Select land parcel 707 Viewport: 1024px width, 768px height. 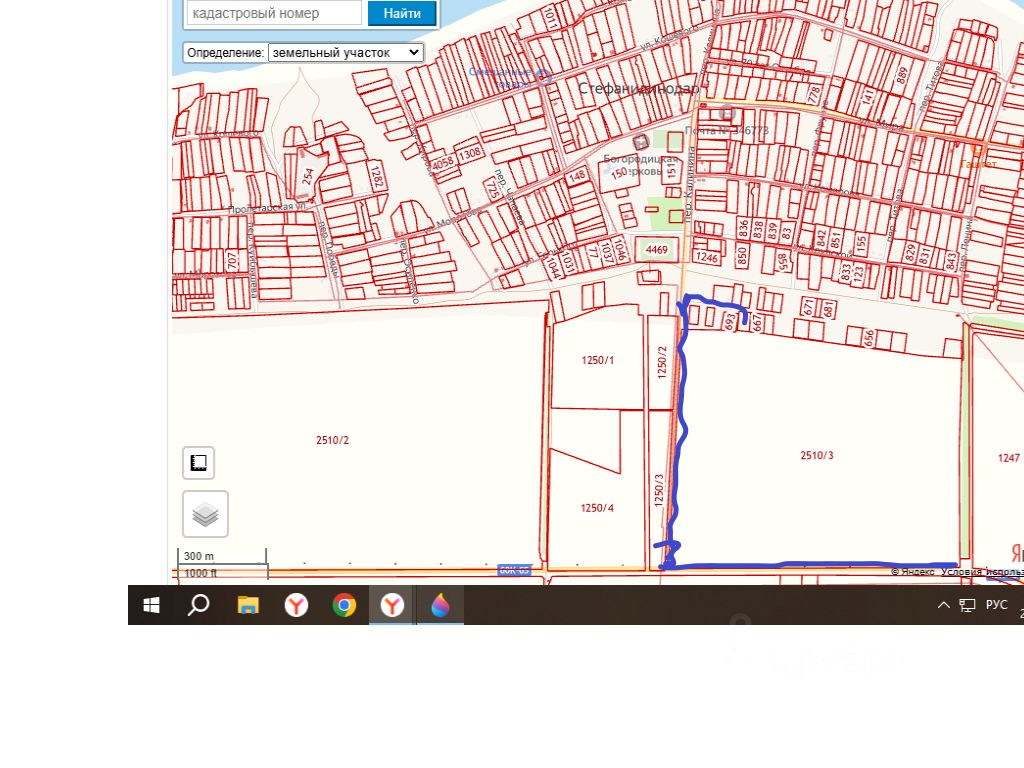point(232,261)
